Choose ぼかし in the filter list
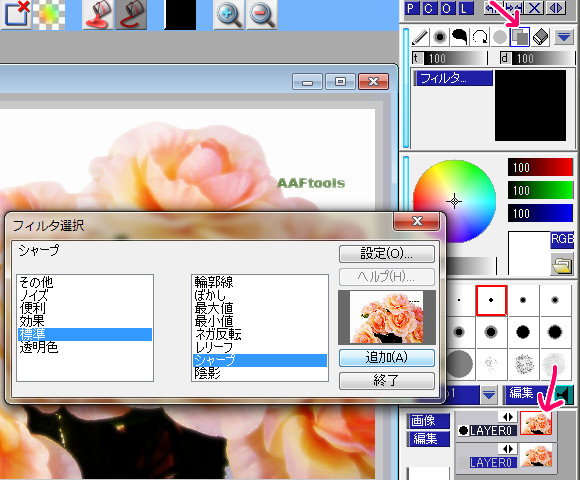 (x=260, y=295)
